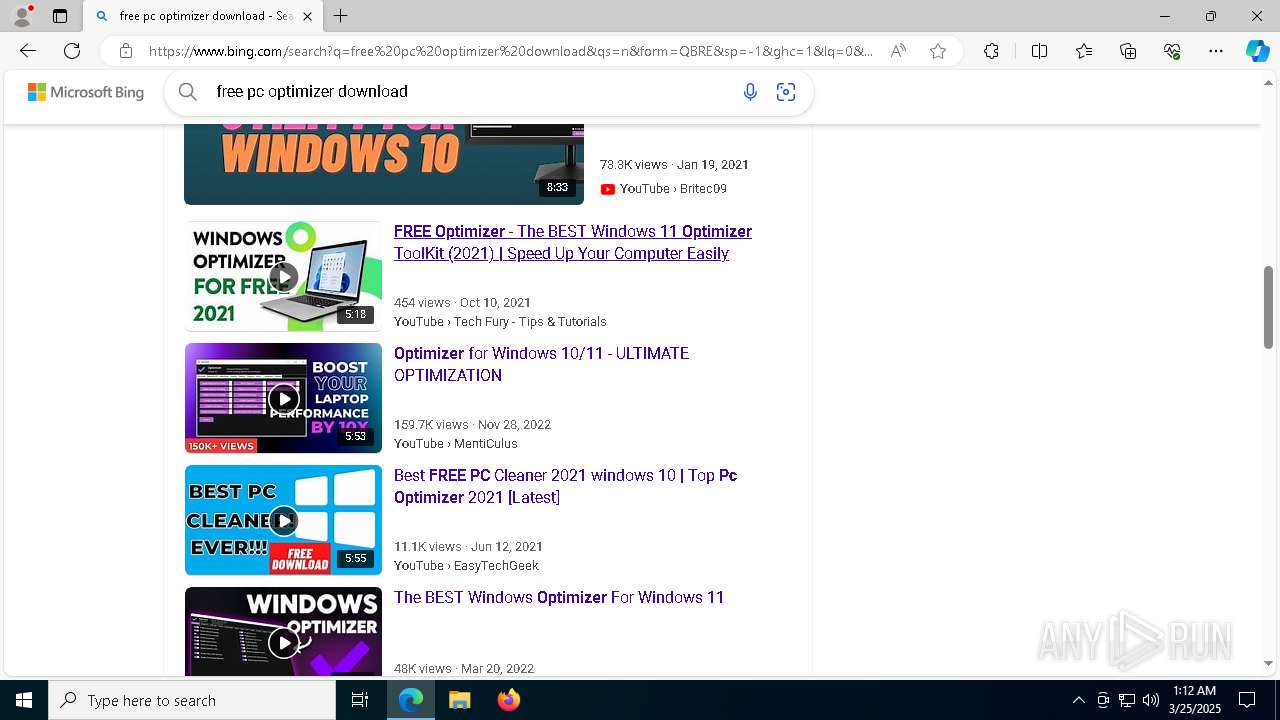Focus the Bing search box text
The image size is (1280, 720).
coord(312,91)
